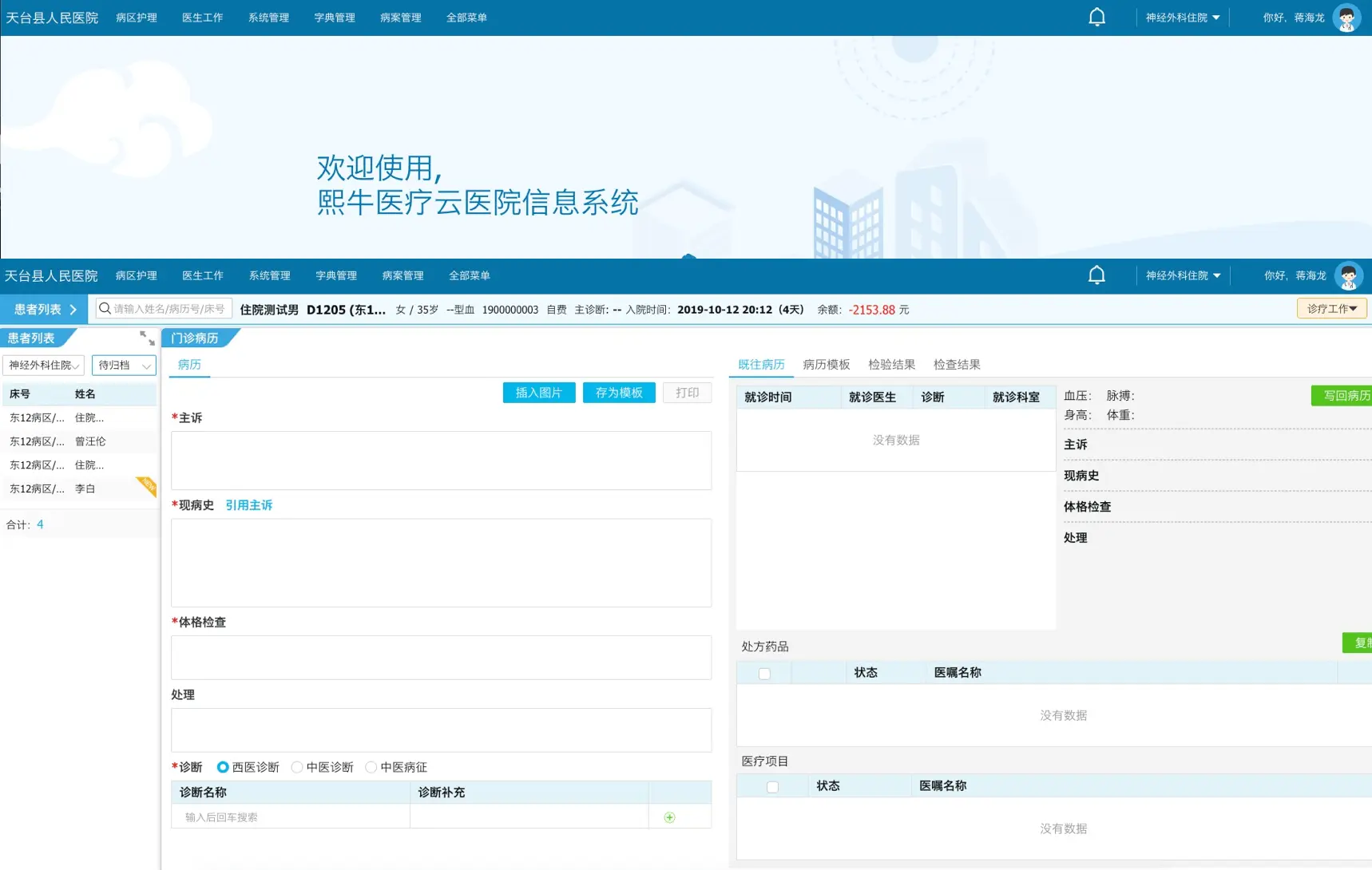Open 神经外科住院 ward filter in patient list

(44, 365)
